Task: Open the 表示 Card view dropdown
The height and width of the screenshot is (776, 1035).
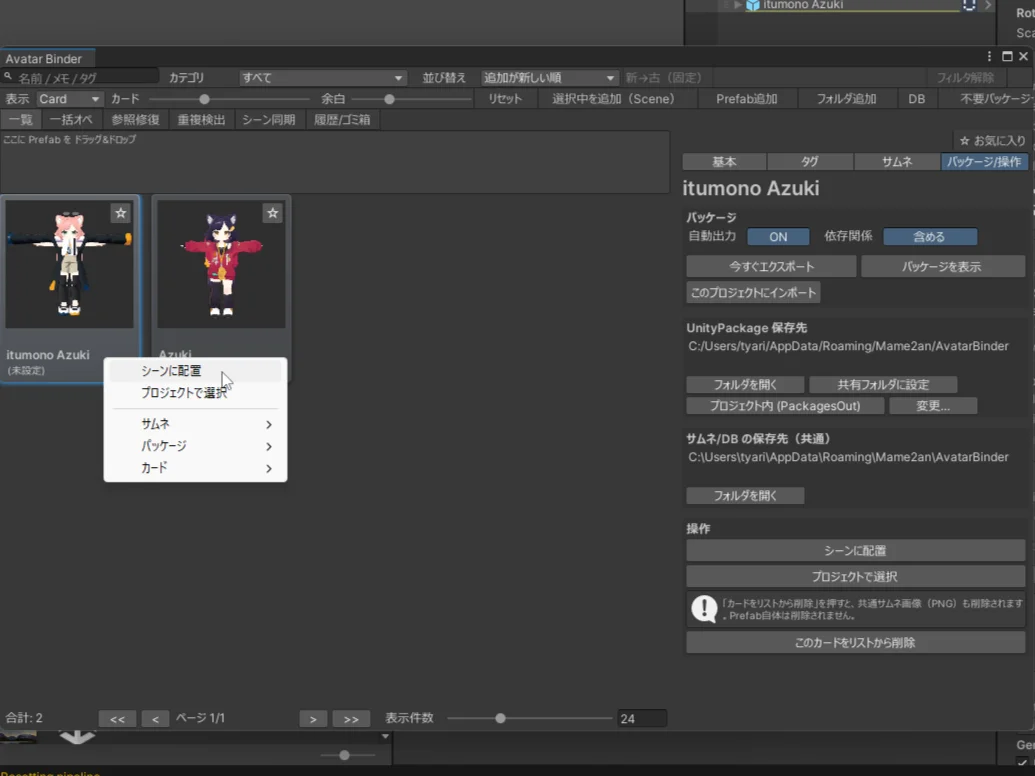Action: click(69, 99)
